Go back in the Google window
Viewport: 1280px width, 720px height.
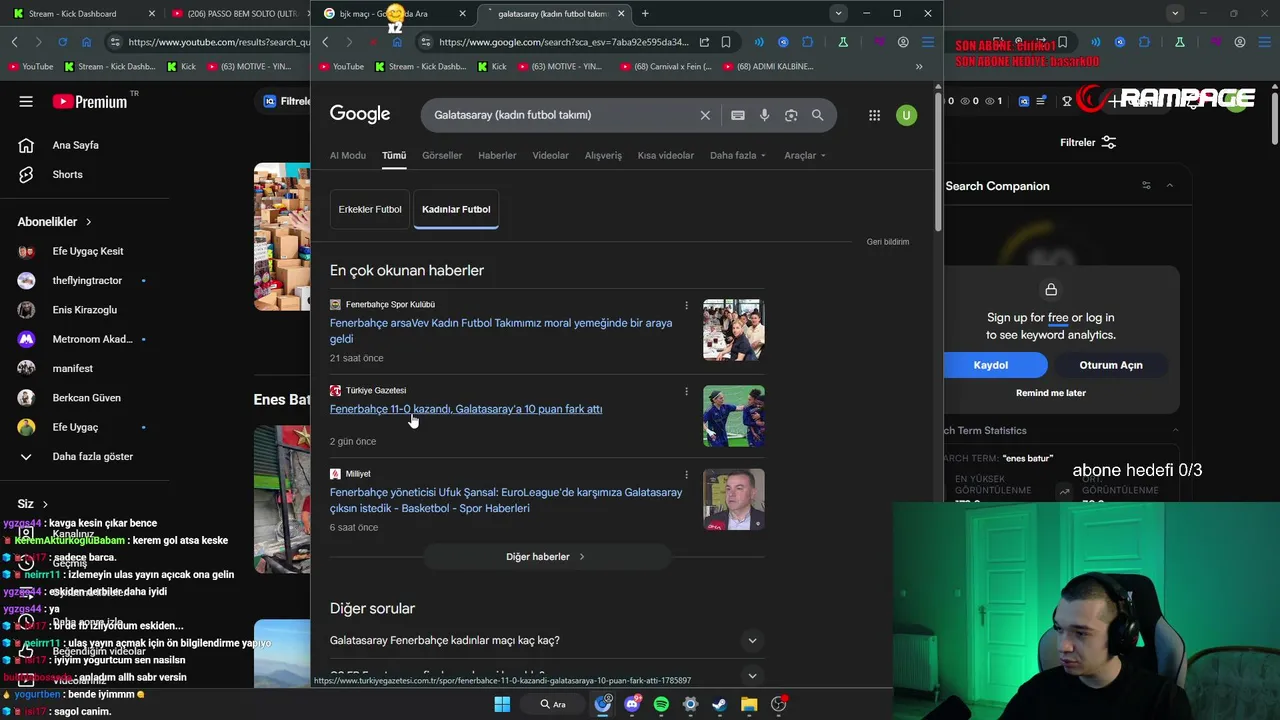[325, 42]
